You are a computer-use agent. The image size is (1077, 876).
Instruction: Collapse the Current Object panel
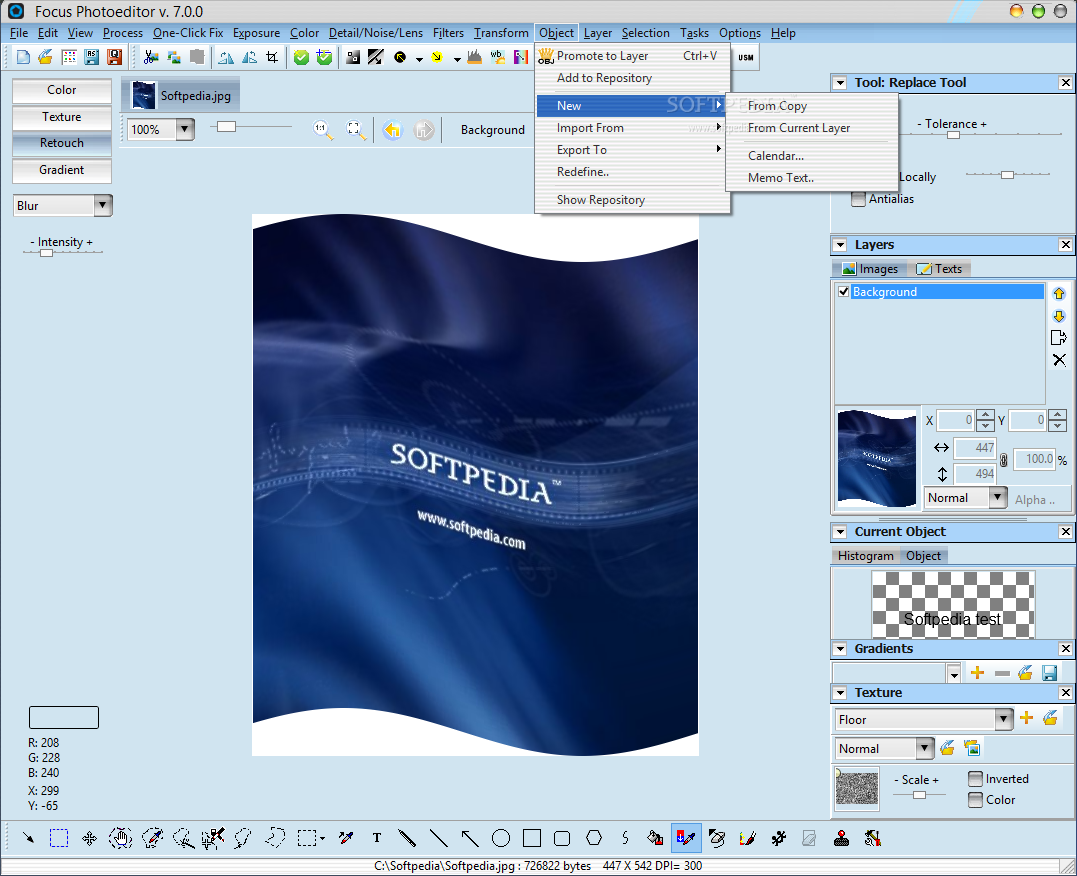pos(839,532)
